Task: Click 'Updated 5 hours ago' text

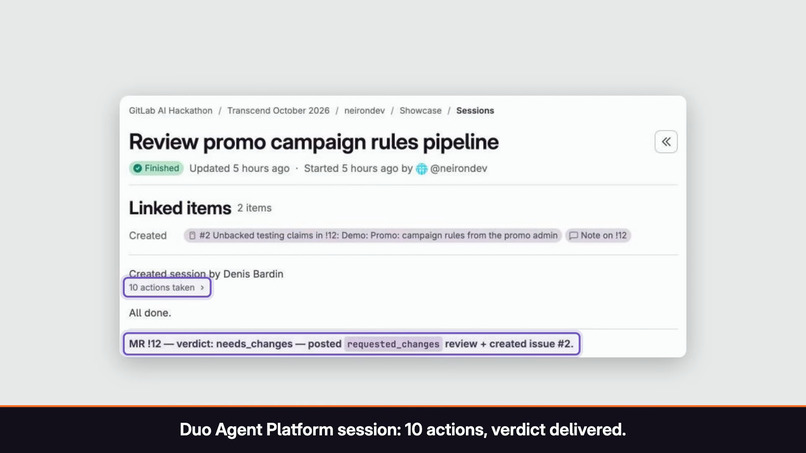Action: point(239,169)
